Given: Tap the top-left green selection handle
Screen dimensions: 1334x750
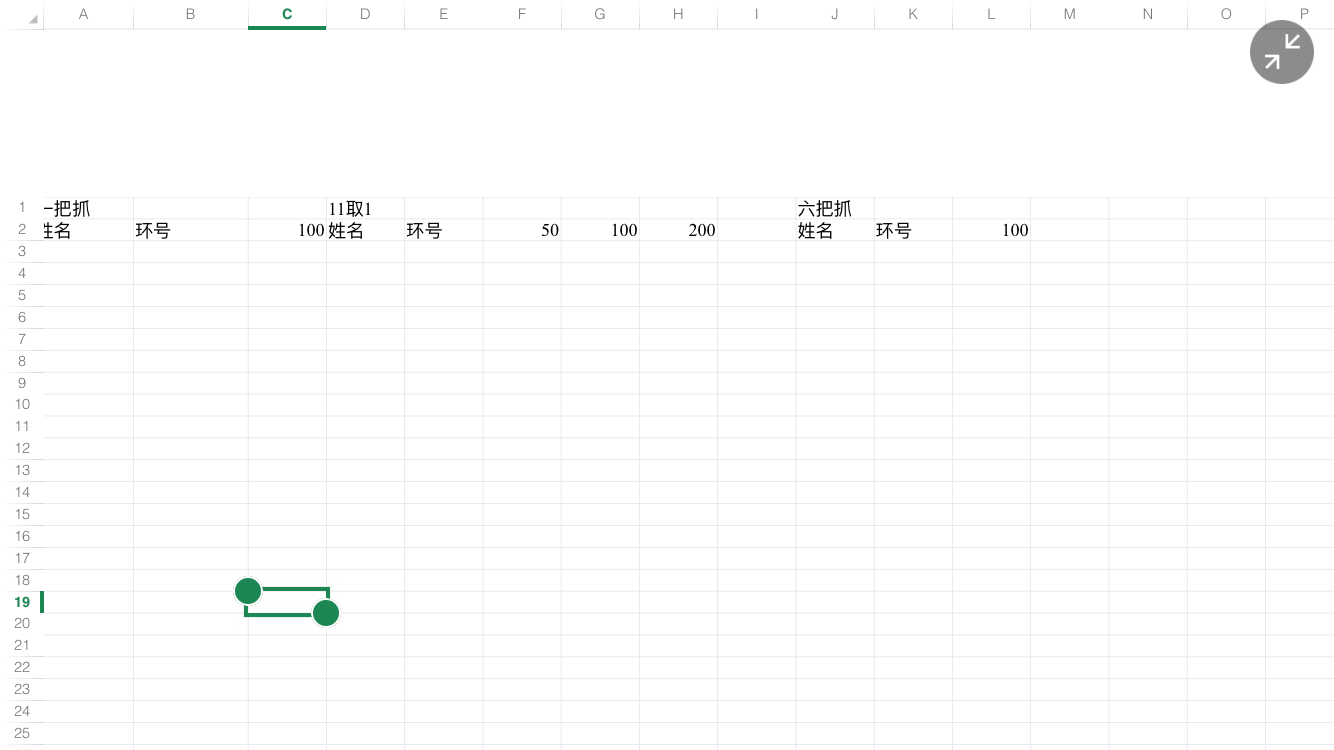Looking at the screenshot, I should click(248, 591).
